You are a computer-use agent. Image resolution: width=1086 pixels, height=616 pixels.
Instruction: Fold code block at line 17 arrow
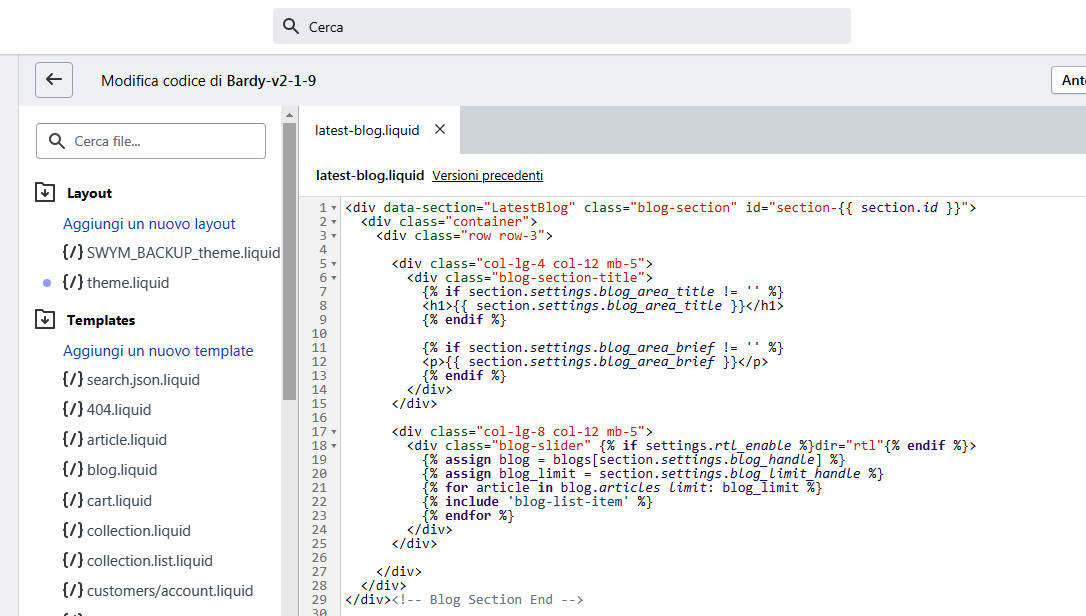[x=334, y=432]
